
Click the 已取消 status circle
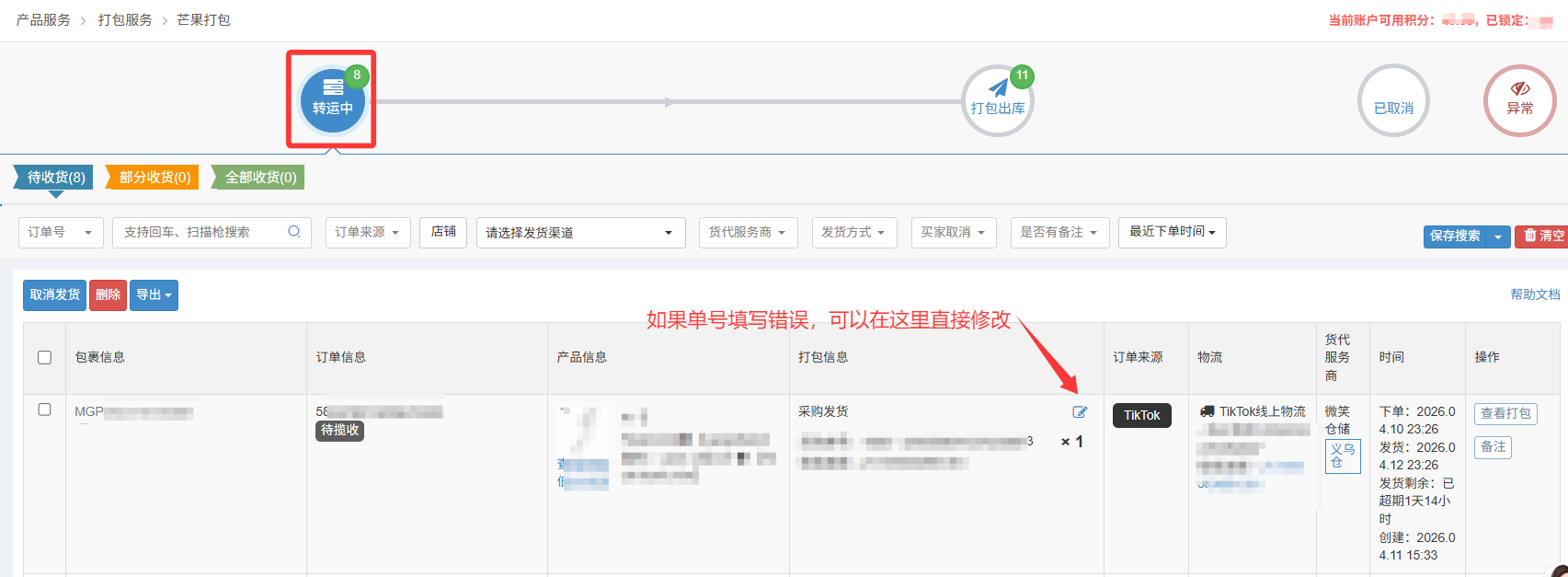[1393, 101]
